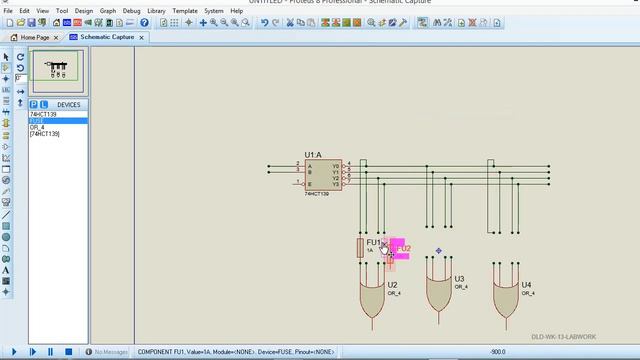The height and width of the screenshot is (360, 640).
Task: Pause the simulation
Action: point(50,351)
